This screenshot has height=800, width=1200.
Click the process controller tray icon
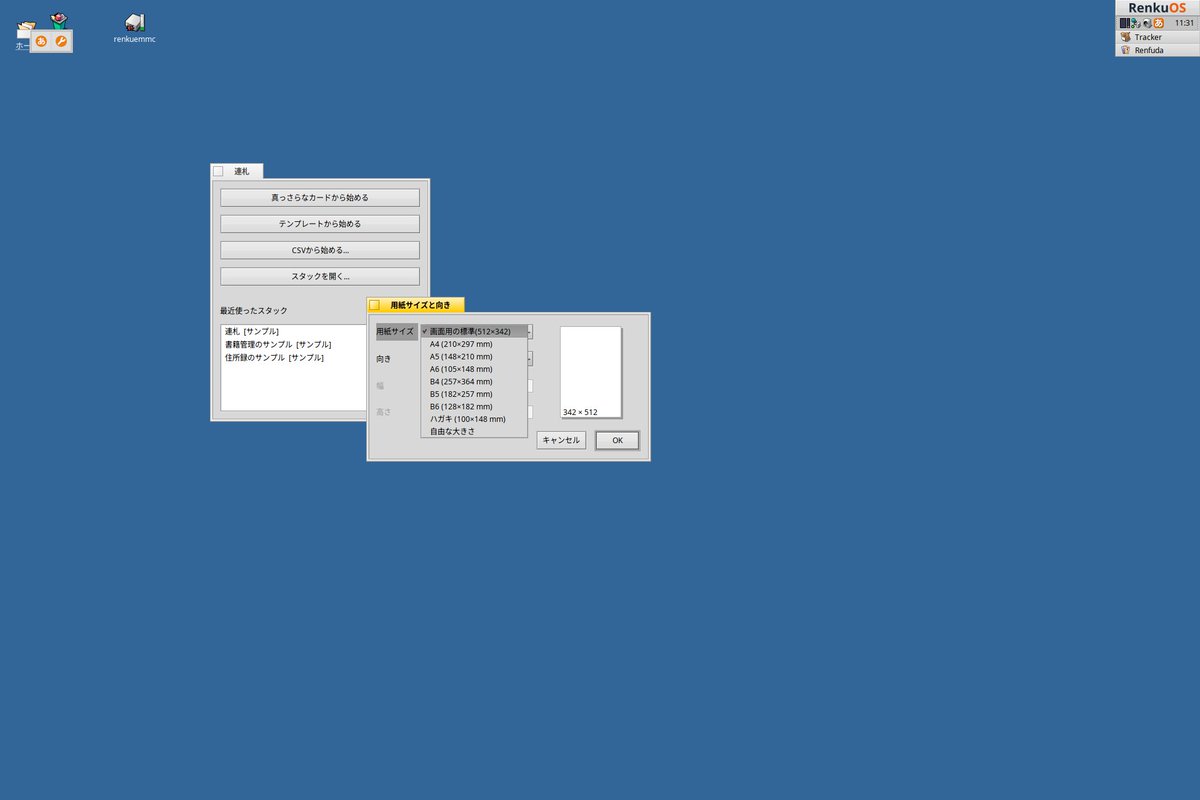pyautogui.click(x=1124, y=22)
